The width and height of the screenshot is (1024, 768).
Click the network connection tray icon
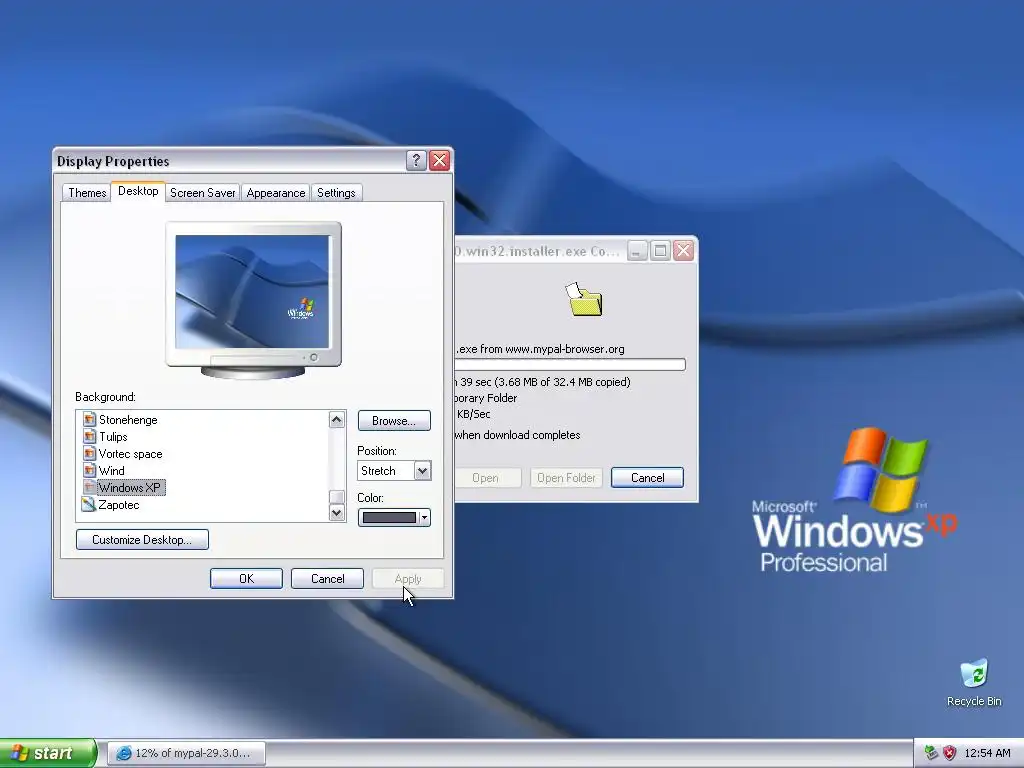[931, 753]
